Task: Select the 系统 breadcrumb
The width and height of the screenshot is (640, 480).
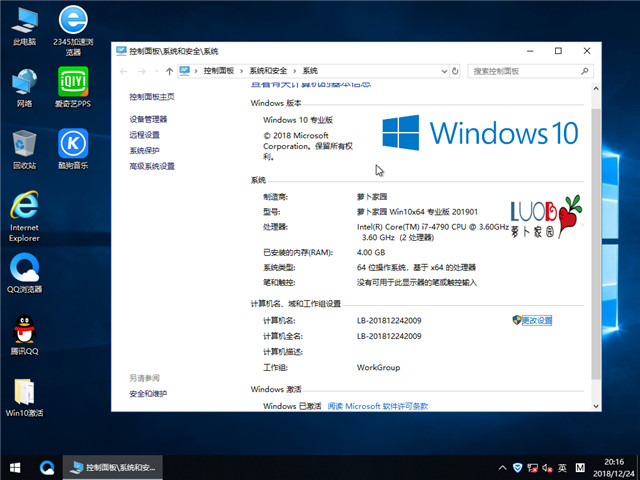Action: [x=310, y=71]
